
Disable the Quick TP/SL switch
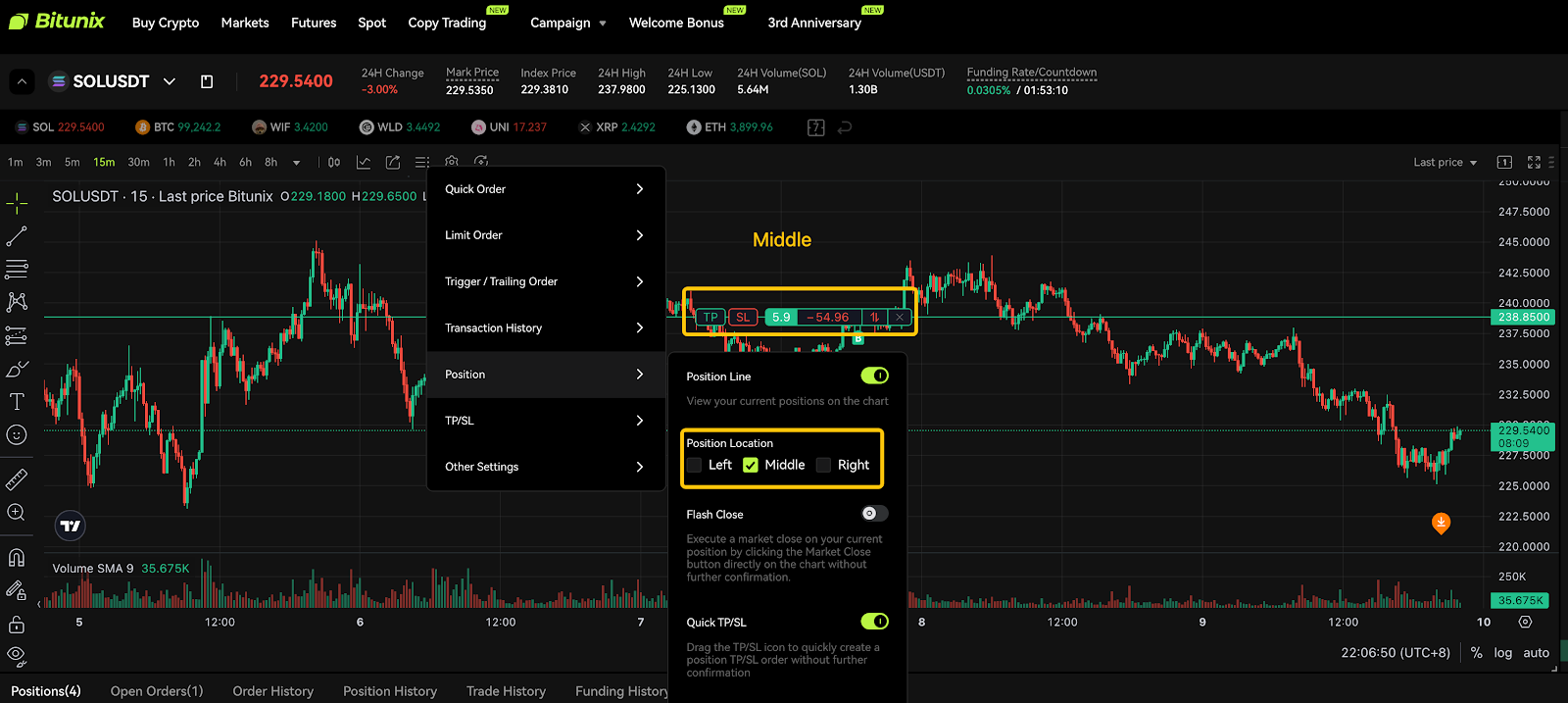pos(874,622)
